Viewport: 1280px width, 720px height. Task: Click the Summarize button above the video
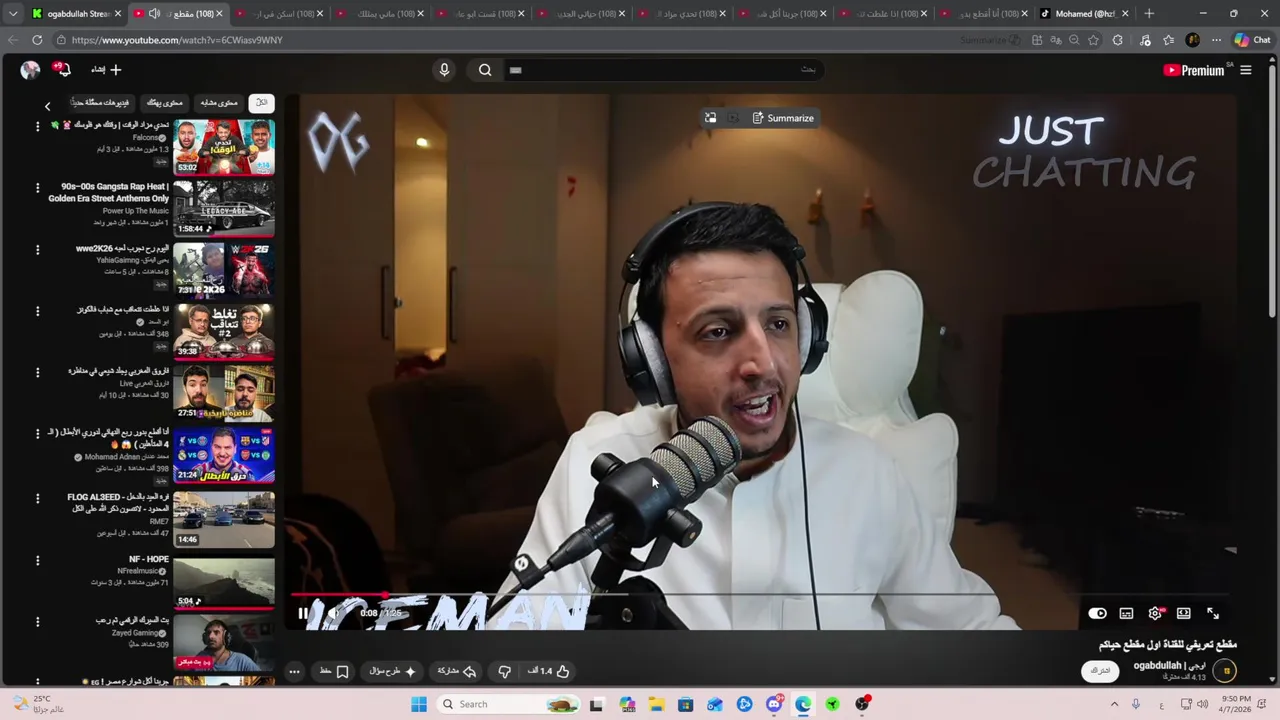coord(783,118)
